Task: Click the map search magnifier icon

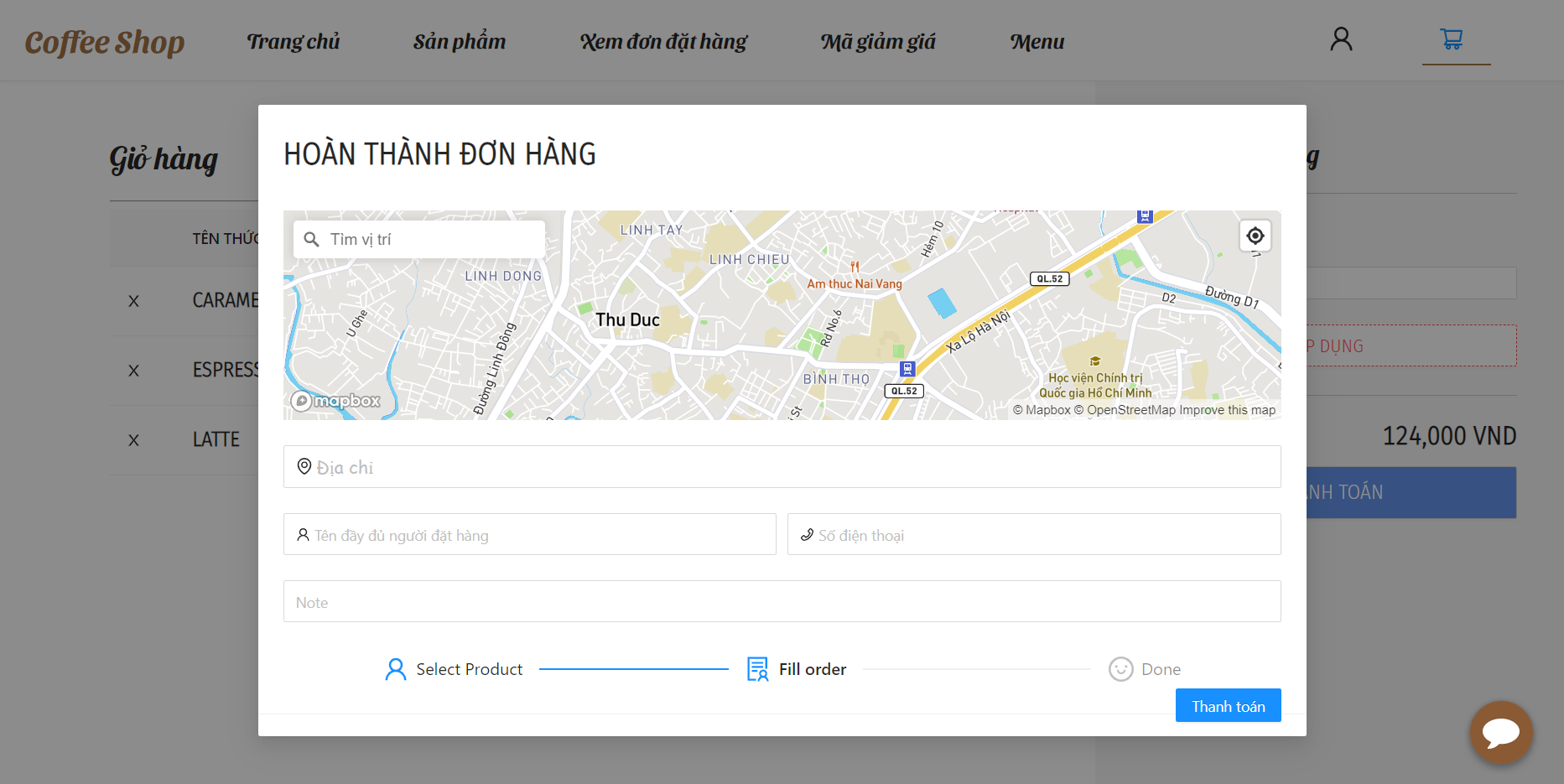Action: pyautogui.click(x=311, y=240)
